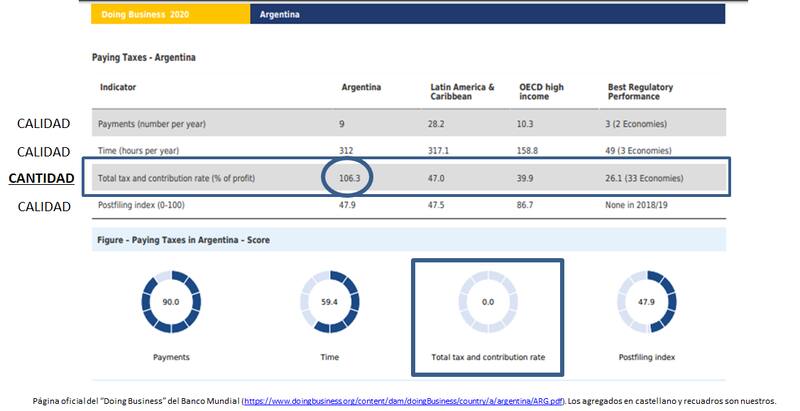Click the Payments donut chart showing 90.0
This screenshot has height=411, width=800.
(x=170, y=301)
